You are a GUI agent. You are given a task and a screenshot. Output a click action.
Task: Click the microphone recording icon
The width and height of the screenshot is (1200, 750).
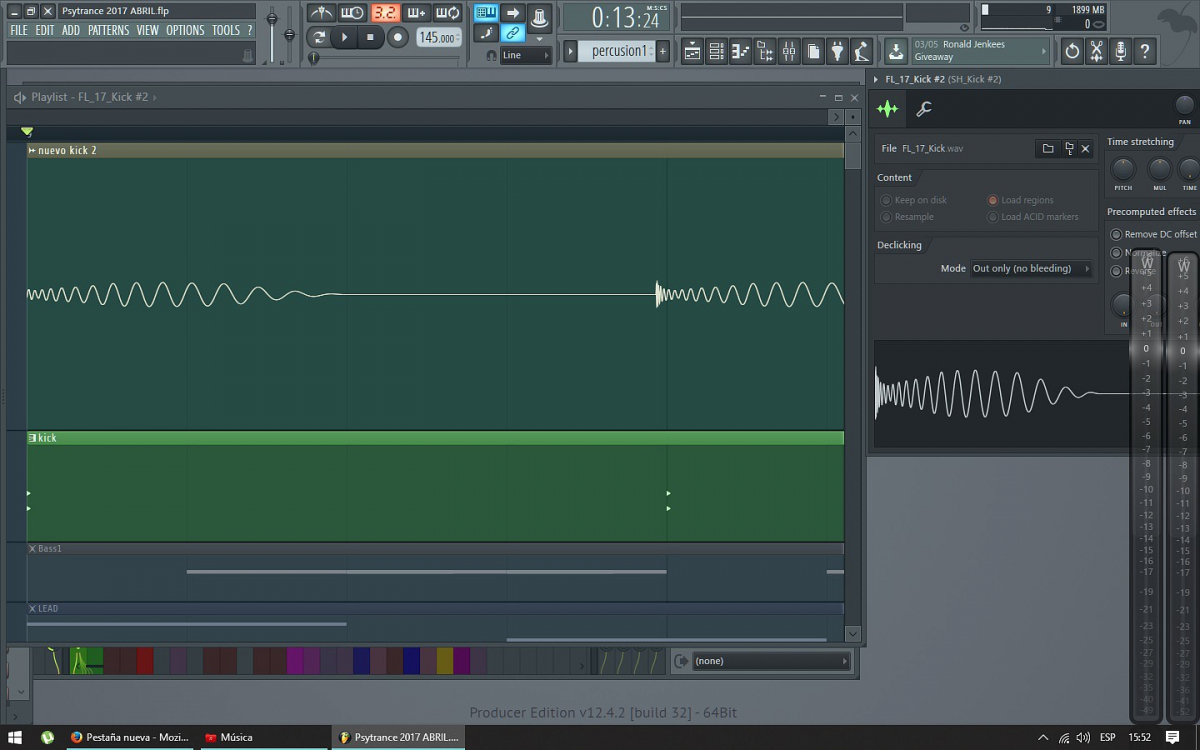(1120, 51)
